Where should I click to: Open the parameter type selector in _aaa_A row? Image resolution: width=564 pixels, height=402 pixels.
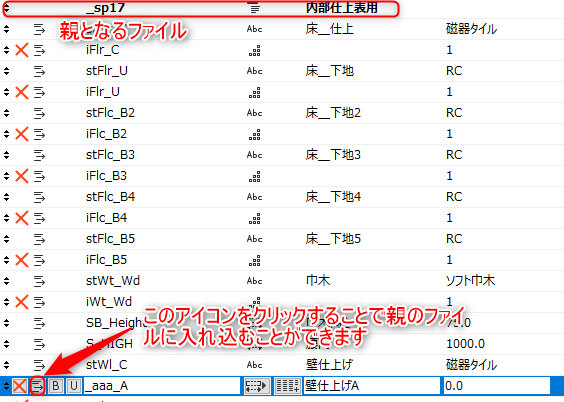(x=257, y=386)
